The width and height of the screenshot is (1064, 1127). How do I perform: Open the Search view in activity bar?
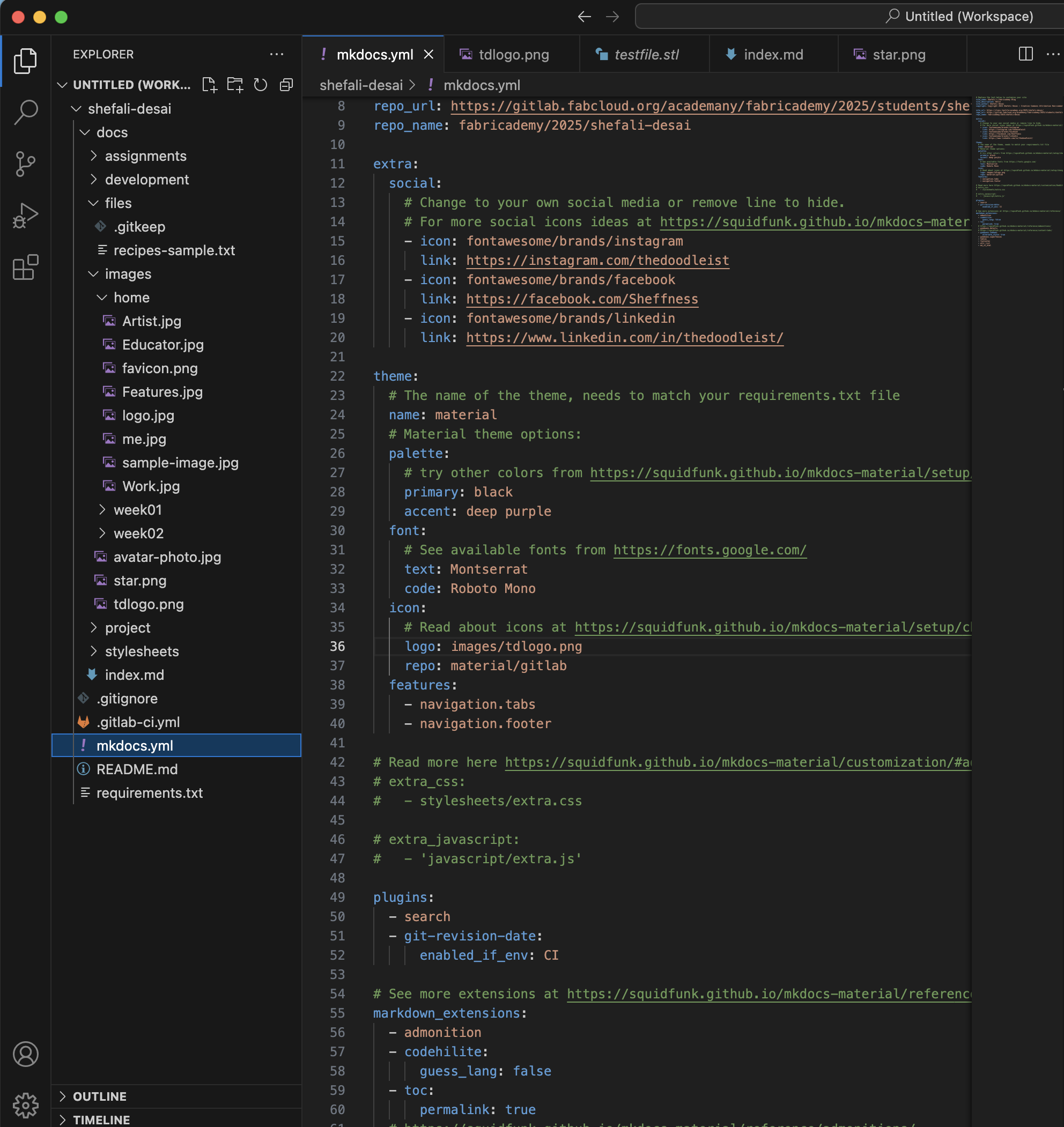(x=25, y=112)
